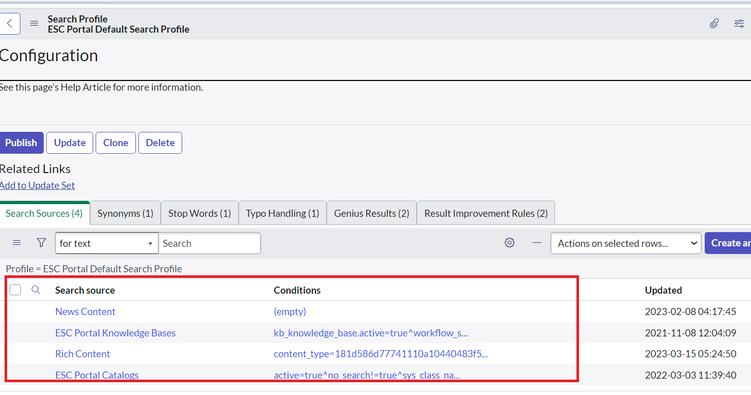
Task: Click the Create button at list right
Action: 728,243
